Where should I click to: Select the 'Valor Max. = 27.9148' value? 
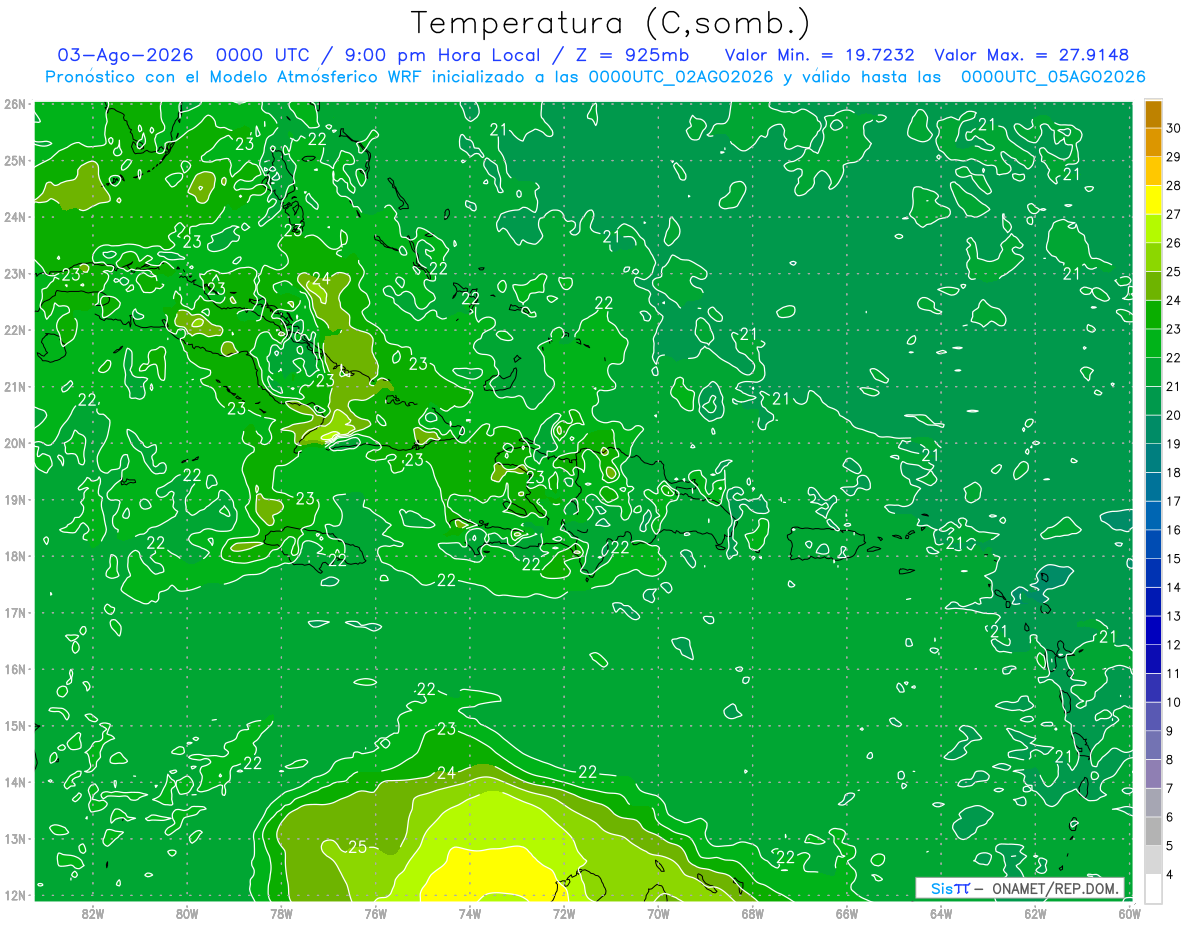[x=1032, y=56]
